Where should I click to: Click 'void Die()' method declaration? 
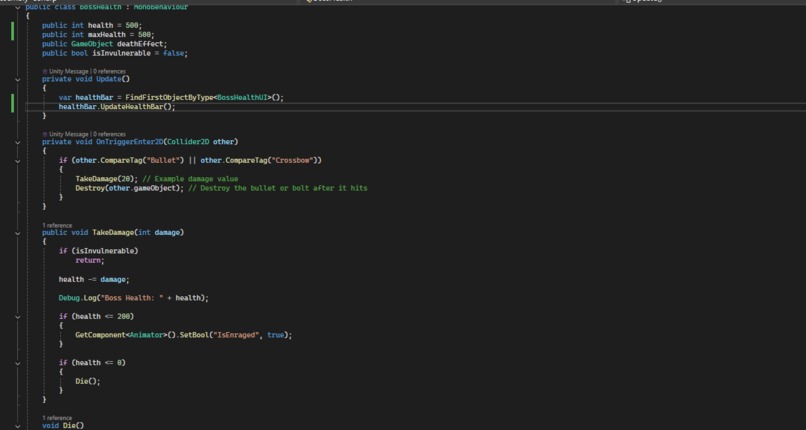[x=63, y=426]
